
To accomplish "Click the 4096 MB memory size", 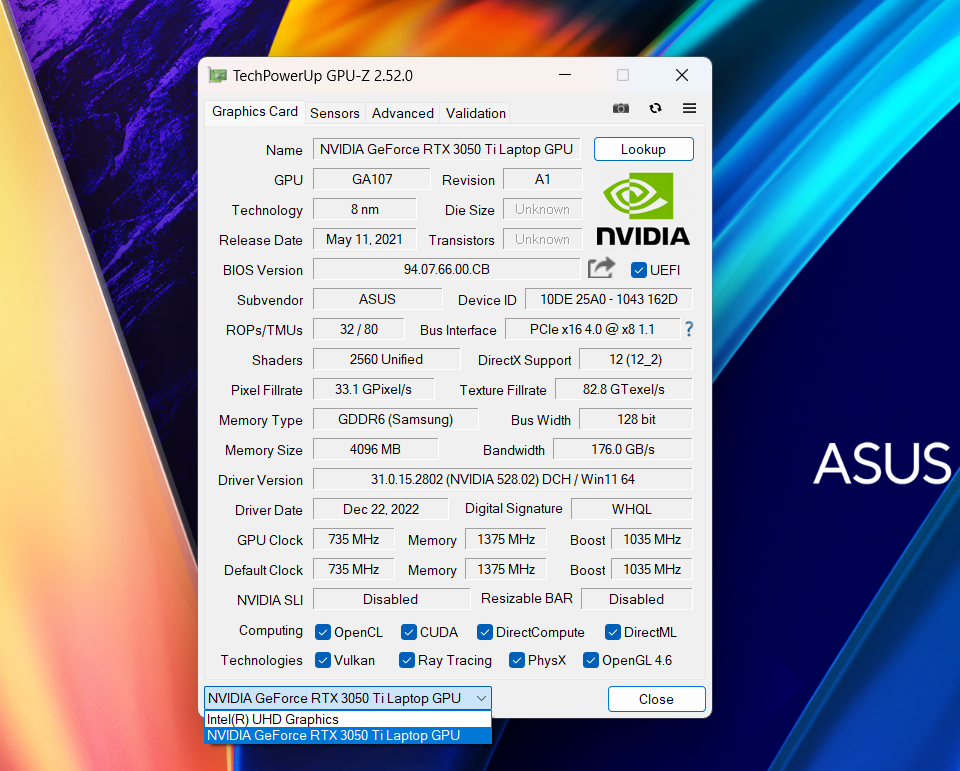I will coord(375,449).
